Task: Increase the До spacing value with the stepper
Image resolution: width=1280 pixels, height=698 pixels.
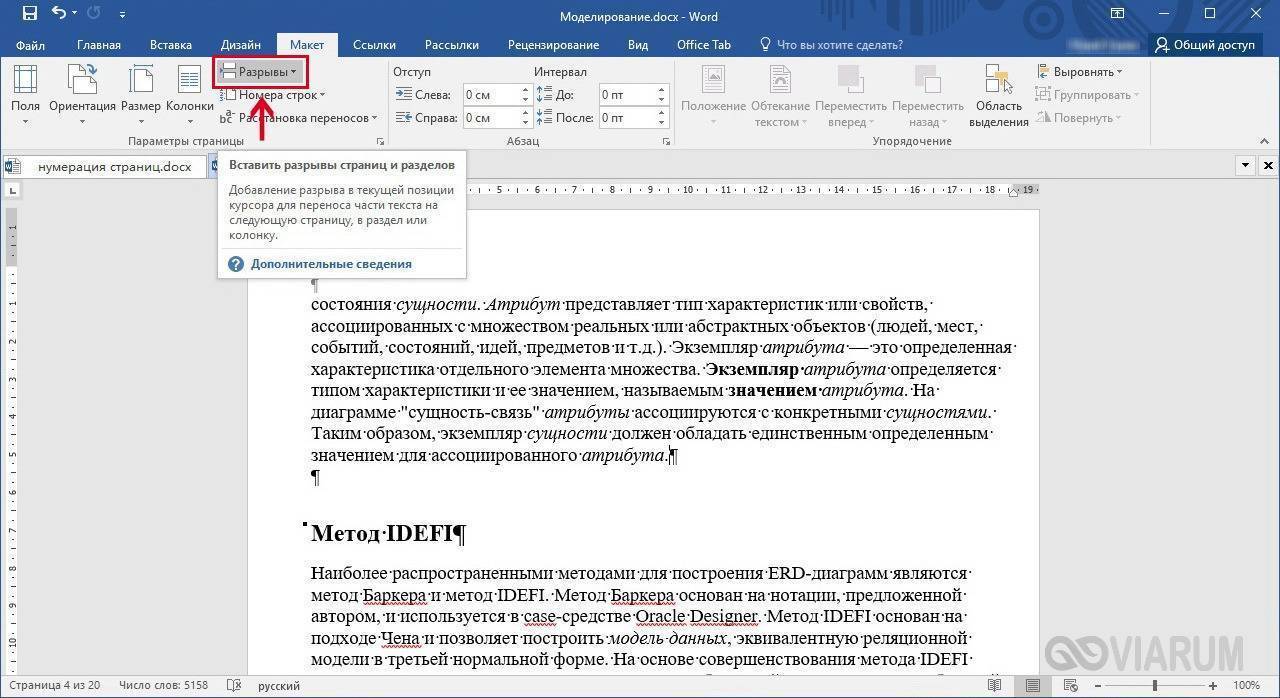Action: pyautogui.click(x=661, y=90)
